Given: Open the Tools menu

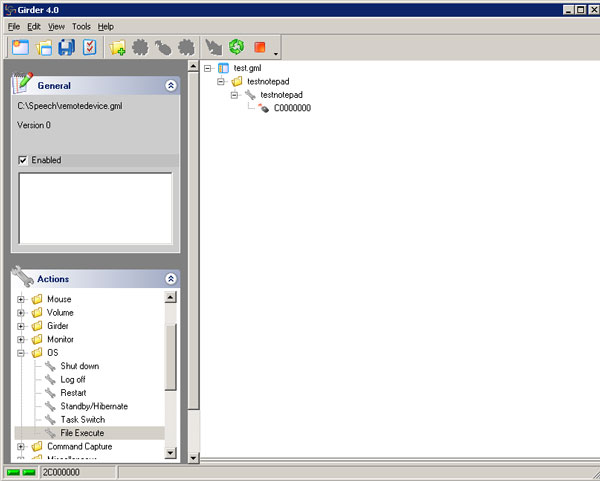Looking at the screenshot, I should [81, 26].
